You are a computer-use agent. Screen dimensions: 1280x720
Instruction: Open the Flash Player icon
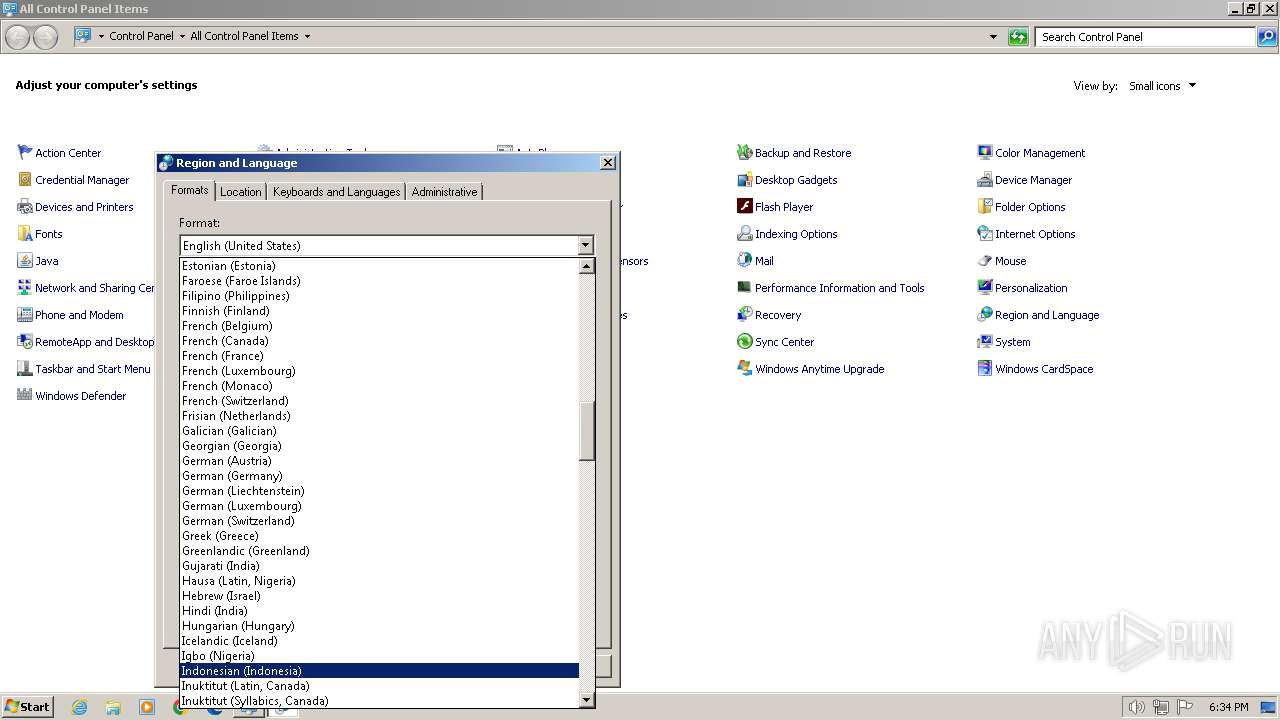pos(745,207)
